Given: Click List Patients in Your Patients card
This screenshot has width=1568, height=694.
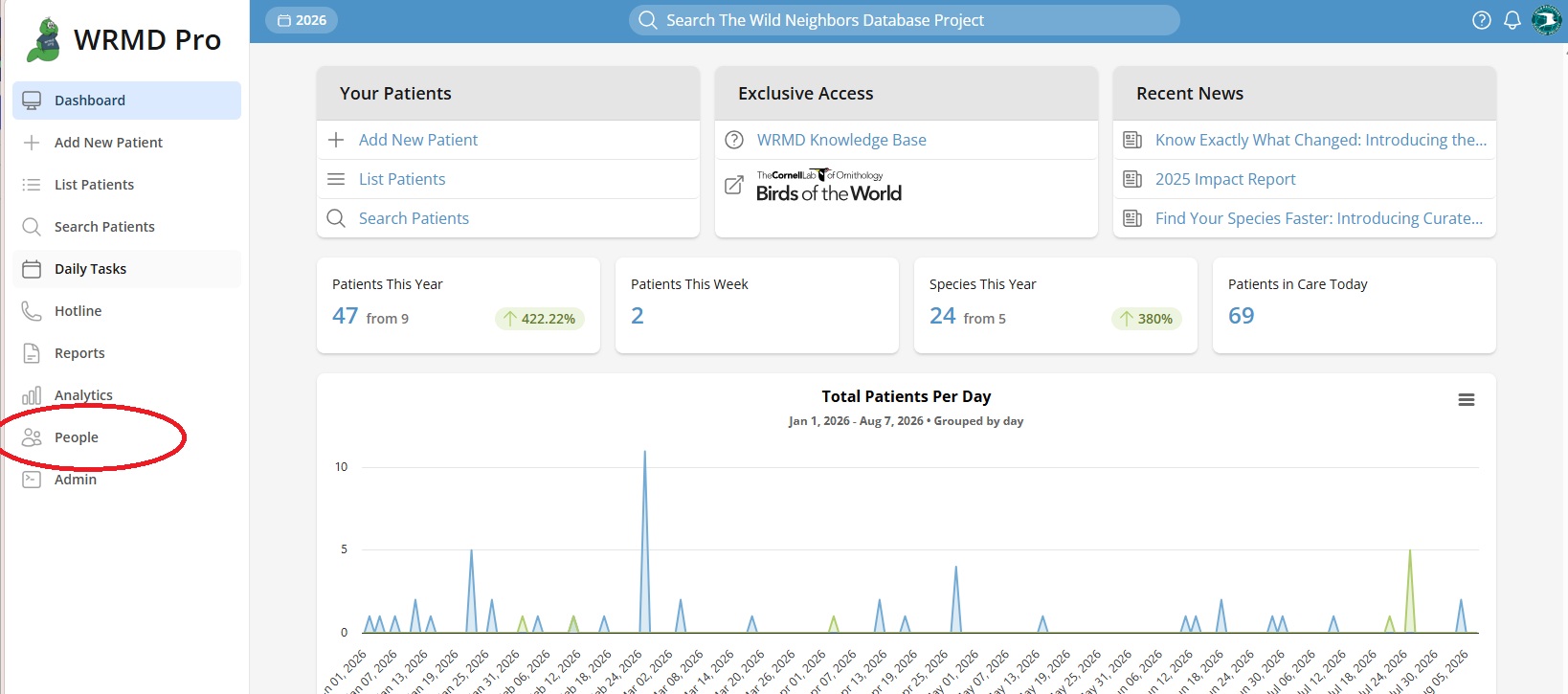Looking at the screenshot, I should pos(402,179).
